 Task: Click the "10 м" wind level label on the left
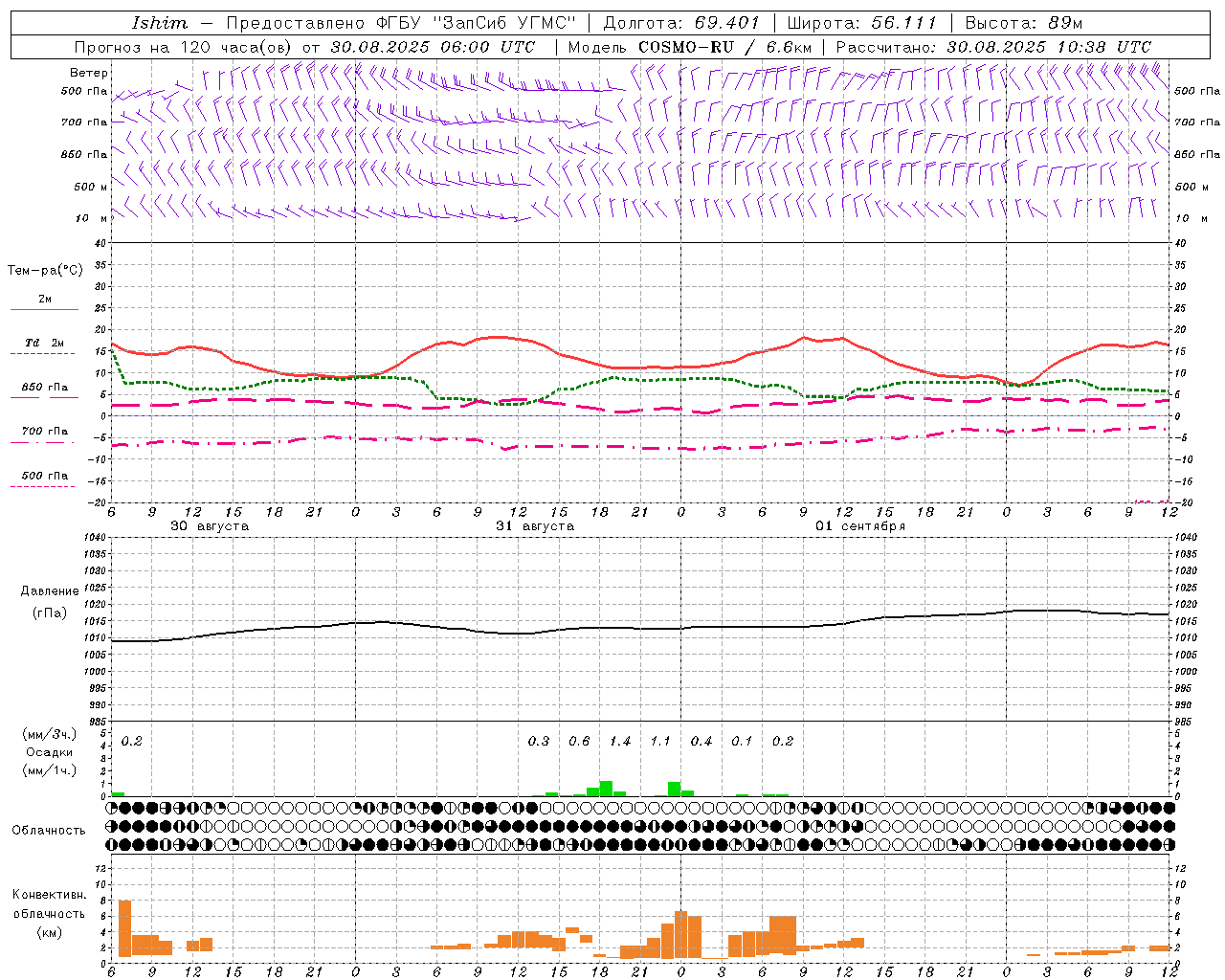tap(92, 218)
